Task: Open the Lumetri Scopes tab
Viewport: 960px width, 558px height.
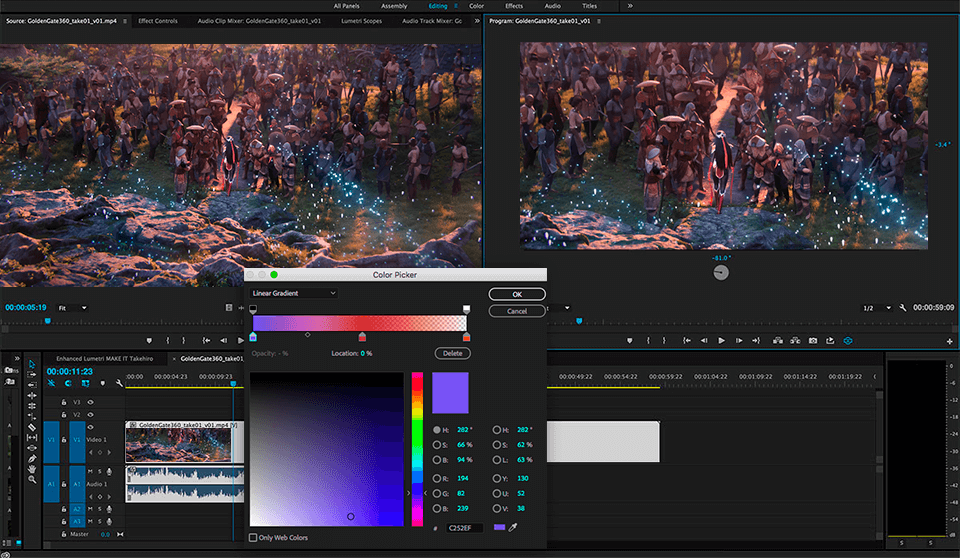Action: point(361,21)
